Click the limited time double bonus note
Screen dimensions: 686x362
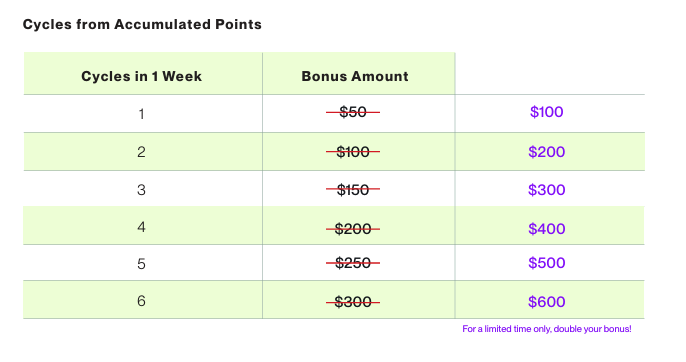tap(547, 329)
